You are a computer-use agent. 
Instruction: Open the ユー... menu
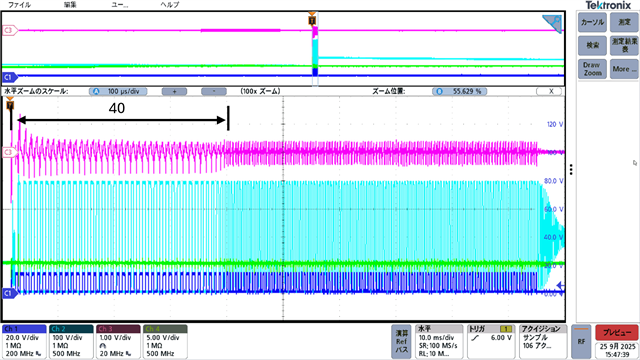point(120,4)
